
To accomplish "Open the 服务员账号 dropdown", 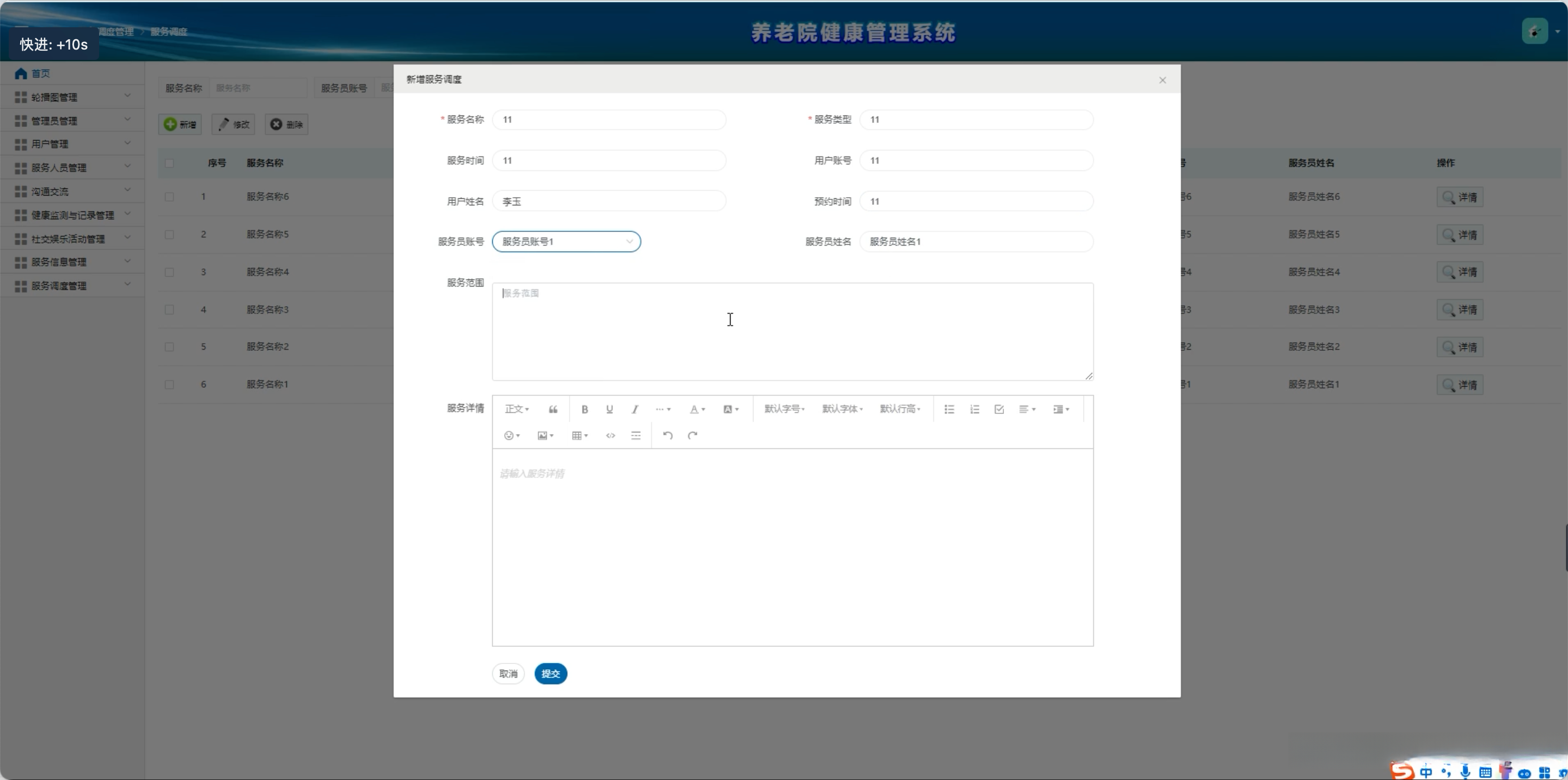I will click(x=566, y=242).
